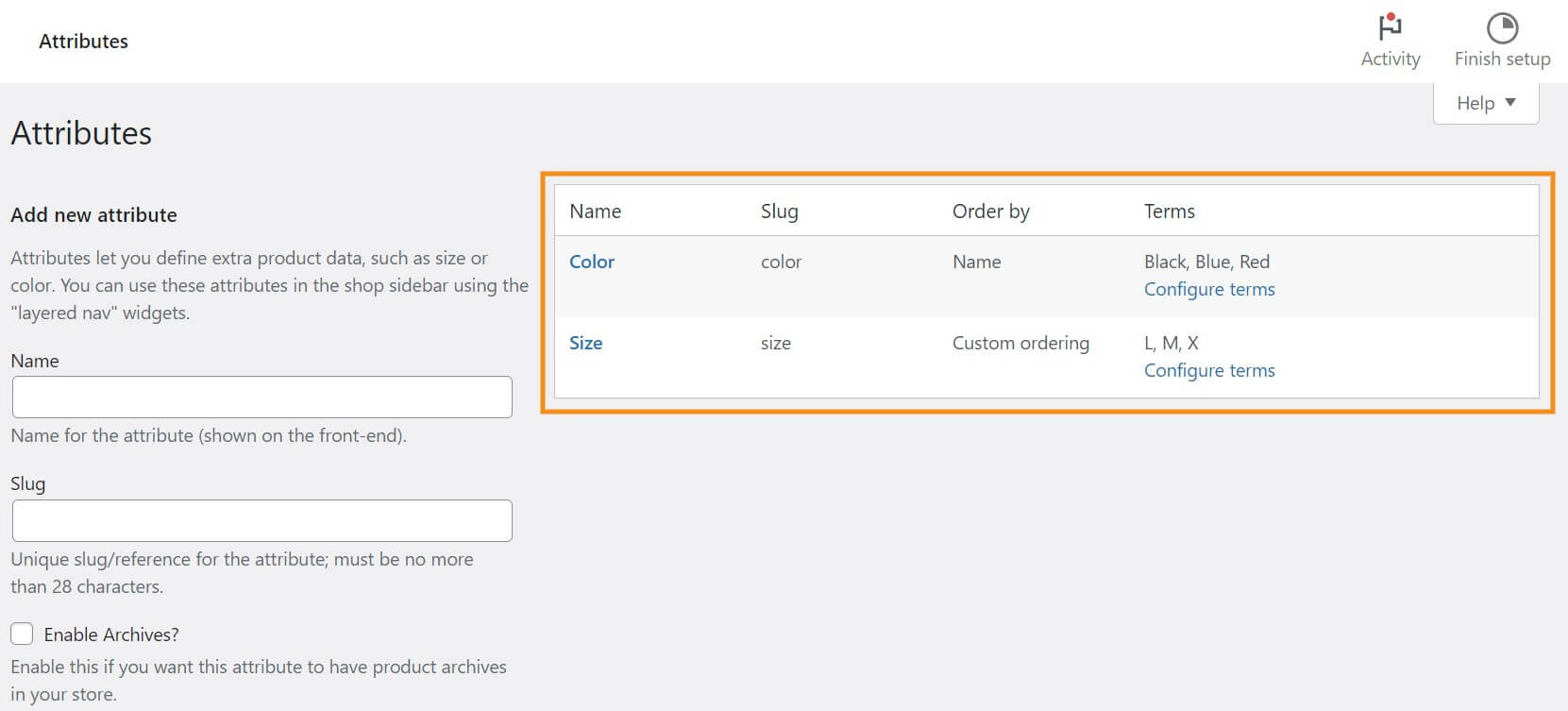
Task: Click the Finish setup progress icon
Action: click(1502, 27)
